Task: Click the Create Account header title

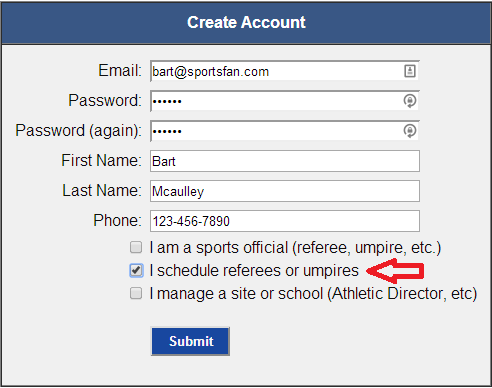Action: point(246,22)
